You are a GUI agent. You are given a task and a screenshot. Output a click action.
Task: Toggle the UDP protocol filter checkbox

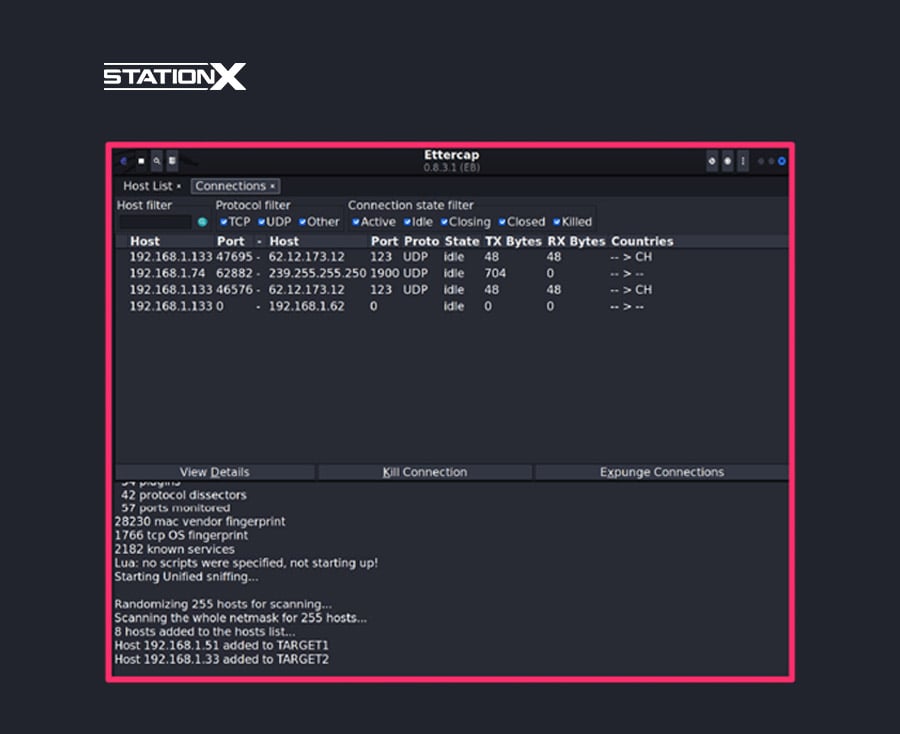(x=261, y=222)
